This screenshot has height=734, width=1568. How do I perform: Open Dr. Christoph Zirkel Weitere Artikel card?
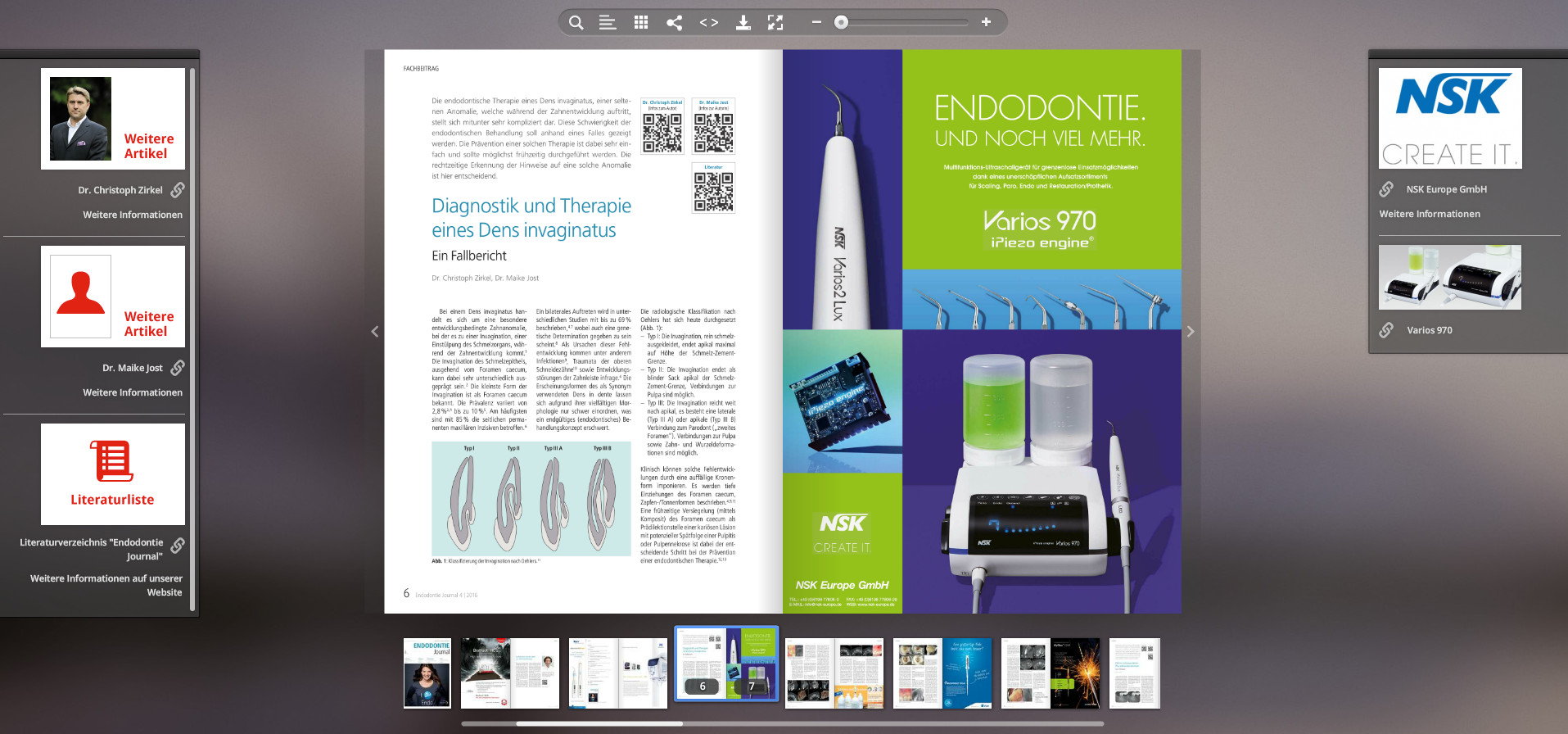113,119
